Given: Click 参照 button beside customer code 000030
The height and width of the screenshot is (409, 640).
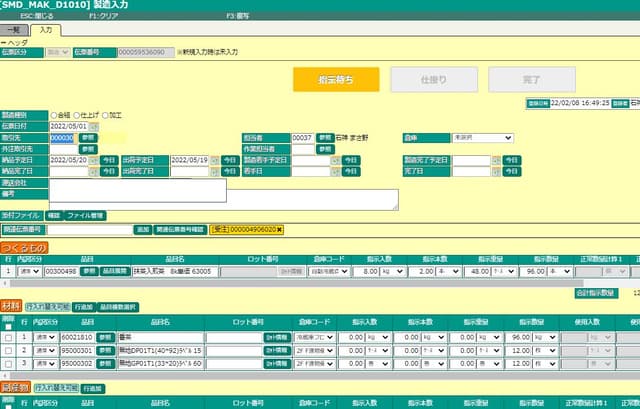Looking at the screenshot, I should click(88, 138).
